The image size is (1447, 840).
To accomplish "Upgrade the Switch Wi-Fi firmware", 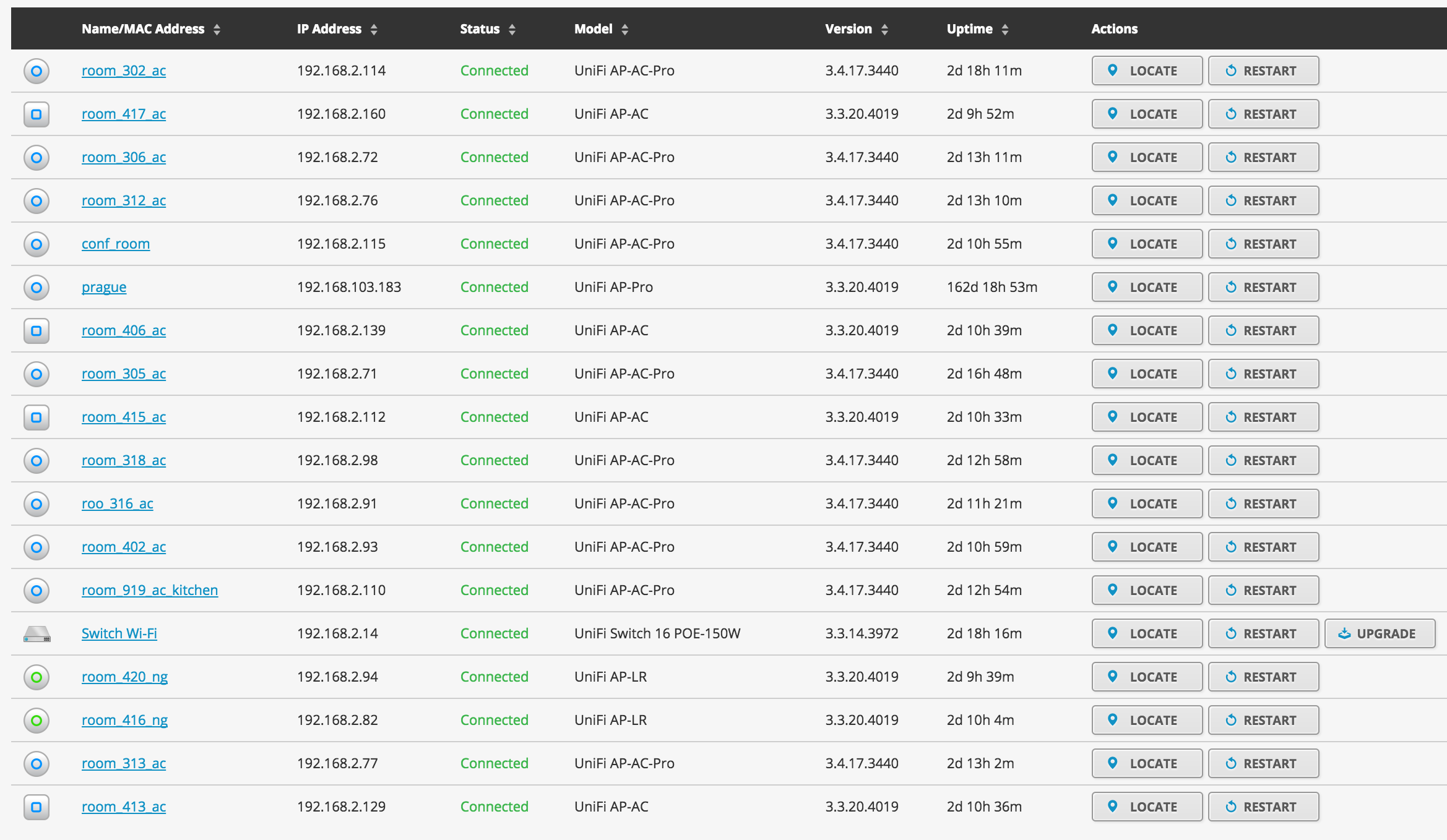I will [x=1380, y=633].
